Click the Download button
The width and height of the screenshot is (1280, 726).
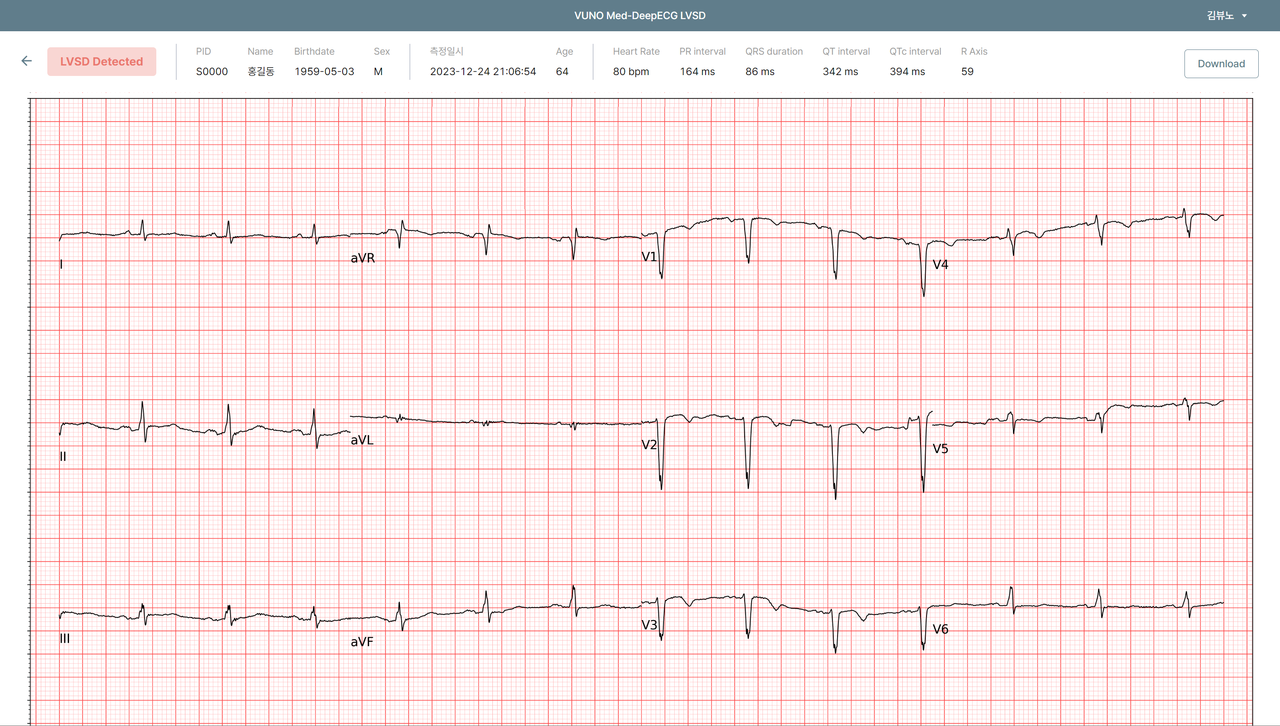click(x=1221, y=63)
